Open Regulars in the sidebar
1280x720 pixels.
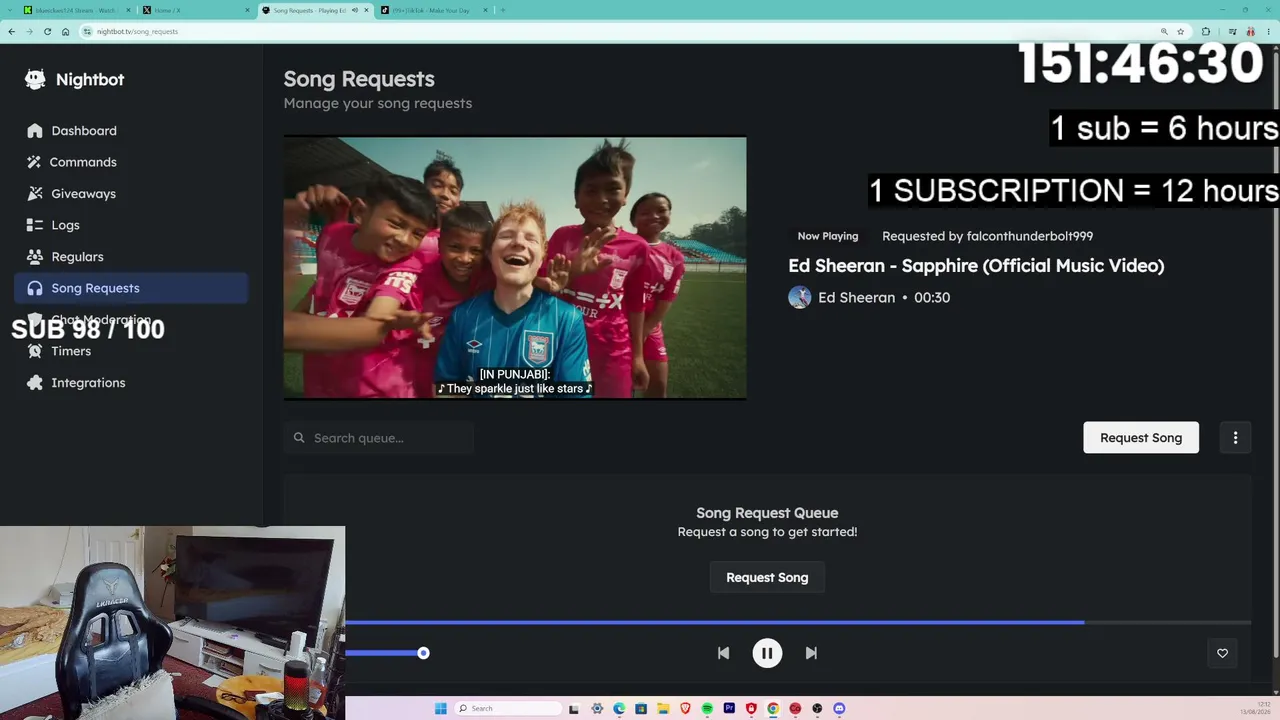tap(131, 257)
